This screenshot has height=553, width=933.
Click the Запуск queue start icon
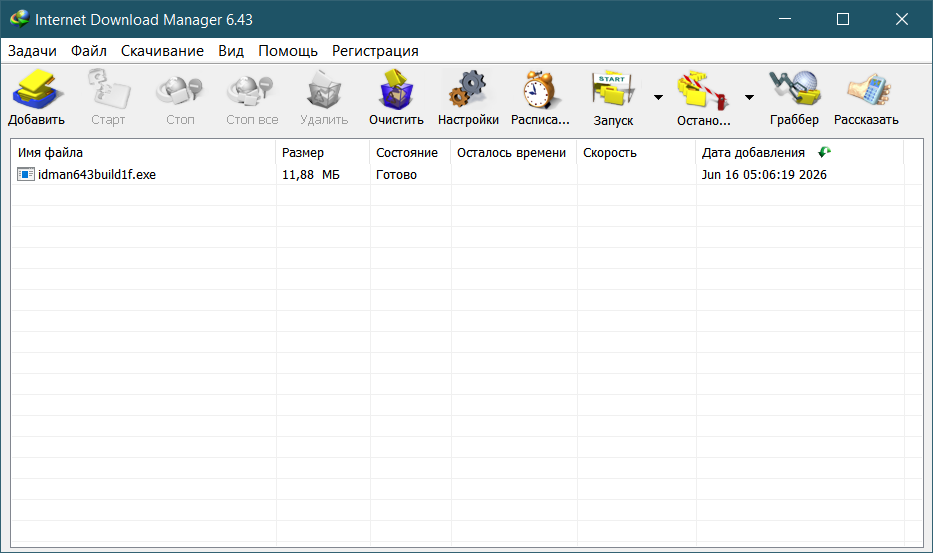[x=613, y=90]
